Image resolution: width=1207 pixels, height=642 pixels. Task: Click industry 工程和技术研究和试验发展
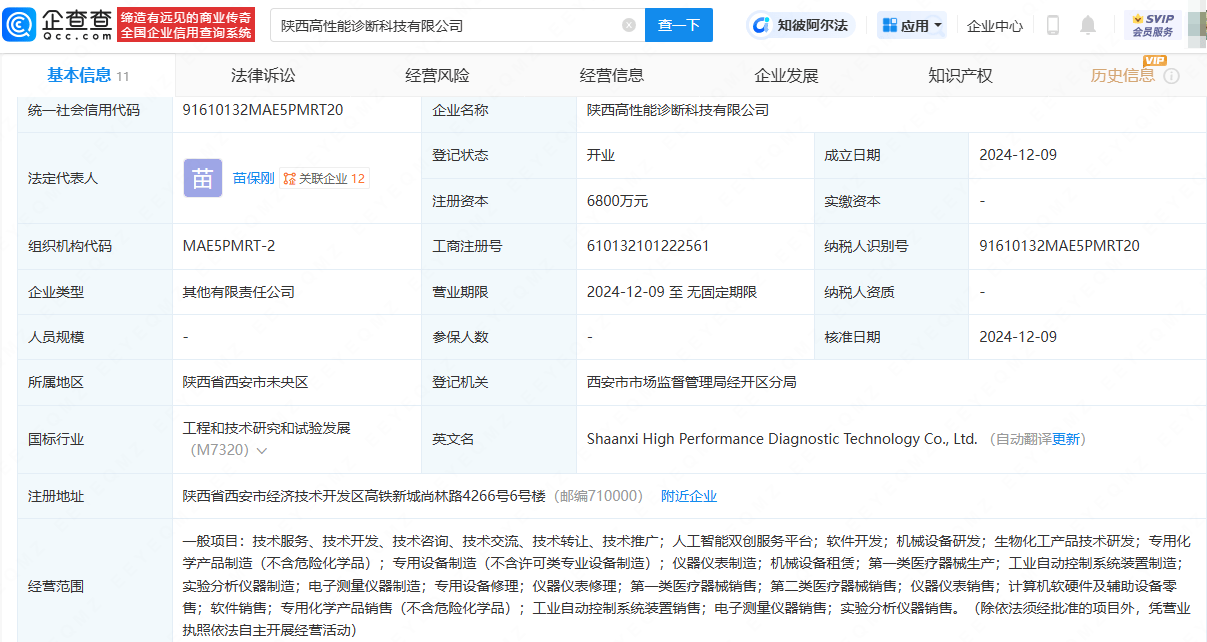click(x=267, y=428)
